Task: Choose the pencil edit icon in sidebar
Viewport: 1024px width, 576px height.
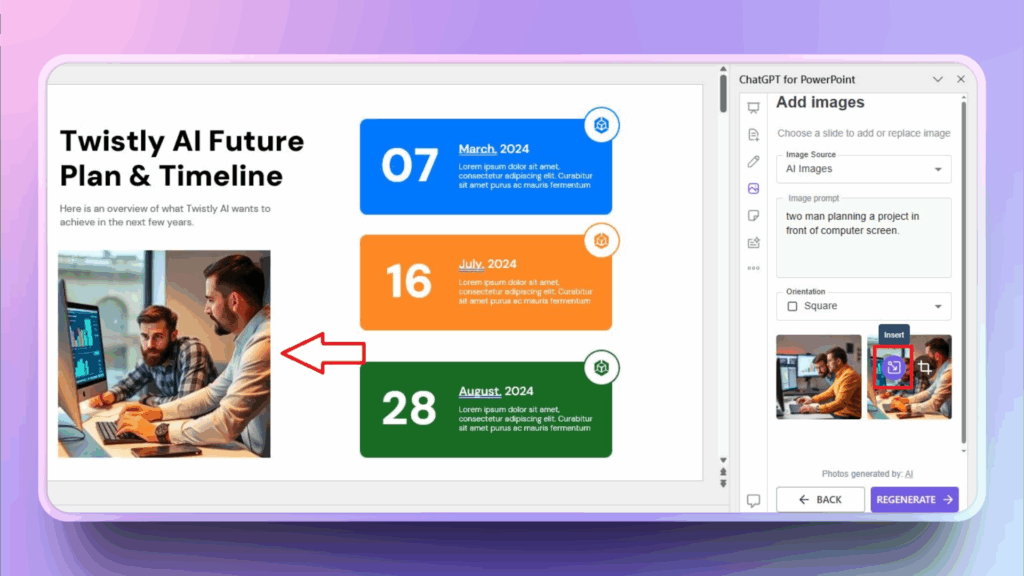Action: [x=753, y=161]
